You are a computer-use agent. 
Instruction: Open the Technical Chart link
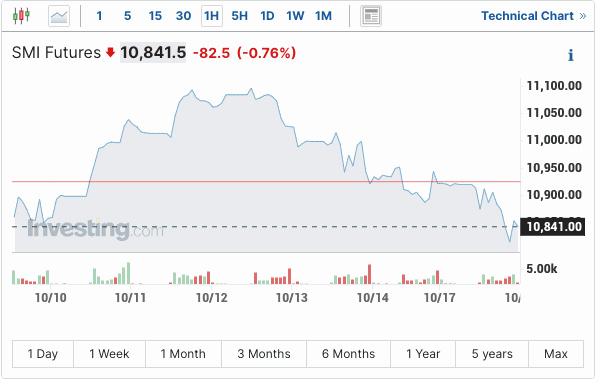click(x=534, y=16)
